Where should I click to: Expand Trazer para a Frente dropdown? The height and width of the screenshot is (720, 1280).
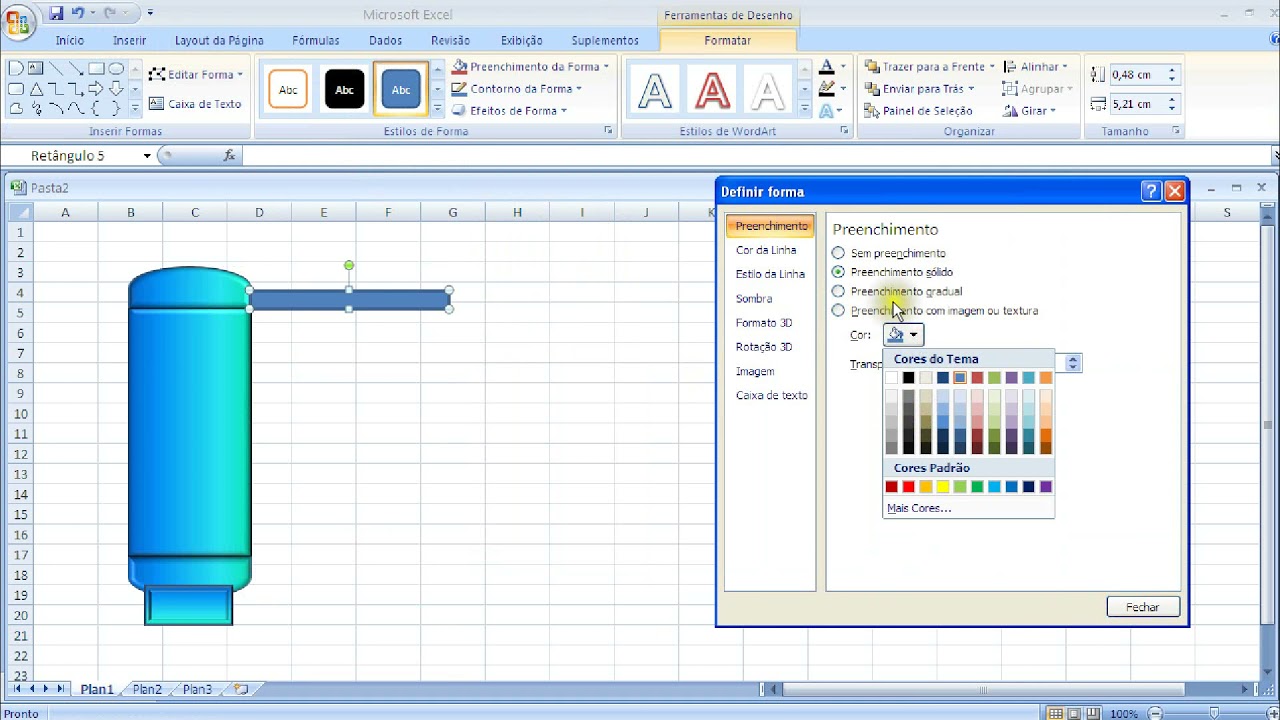coord(991,67)
